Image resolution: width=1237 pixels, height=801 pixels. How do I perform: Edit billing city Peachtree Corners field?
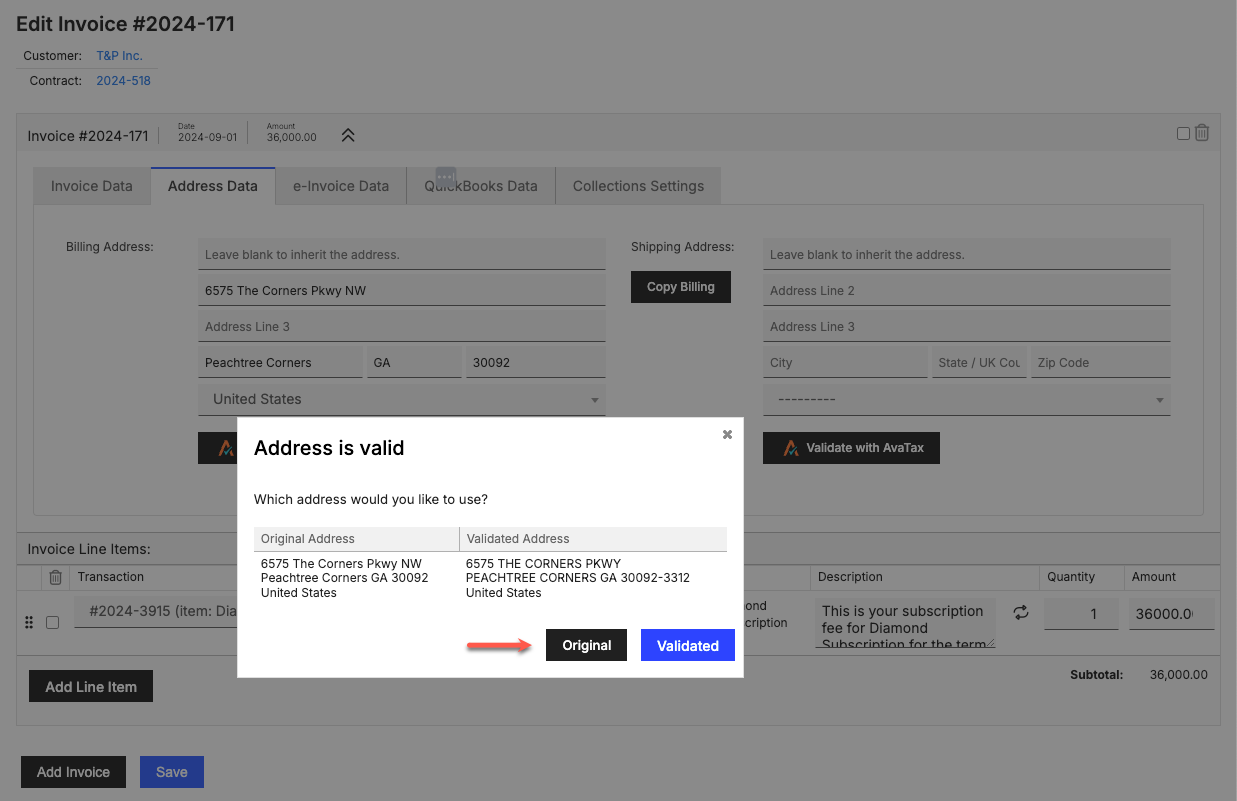280,362
